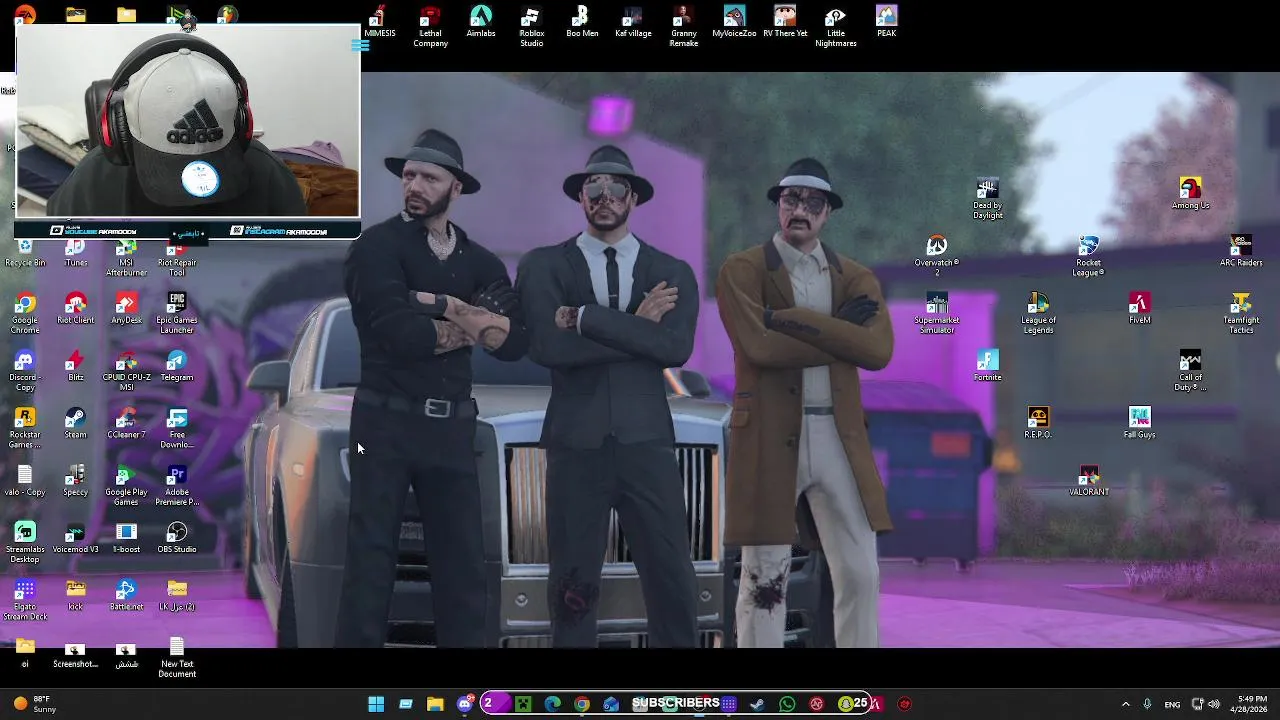Image resolution: width=1280 pixels, height=720 pixels.
Task: Select the Overwatch 2 desktop icon
Action: (x=937, y=256)
